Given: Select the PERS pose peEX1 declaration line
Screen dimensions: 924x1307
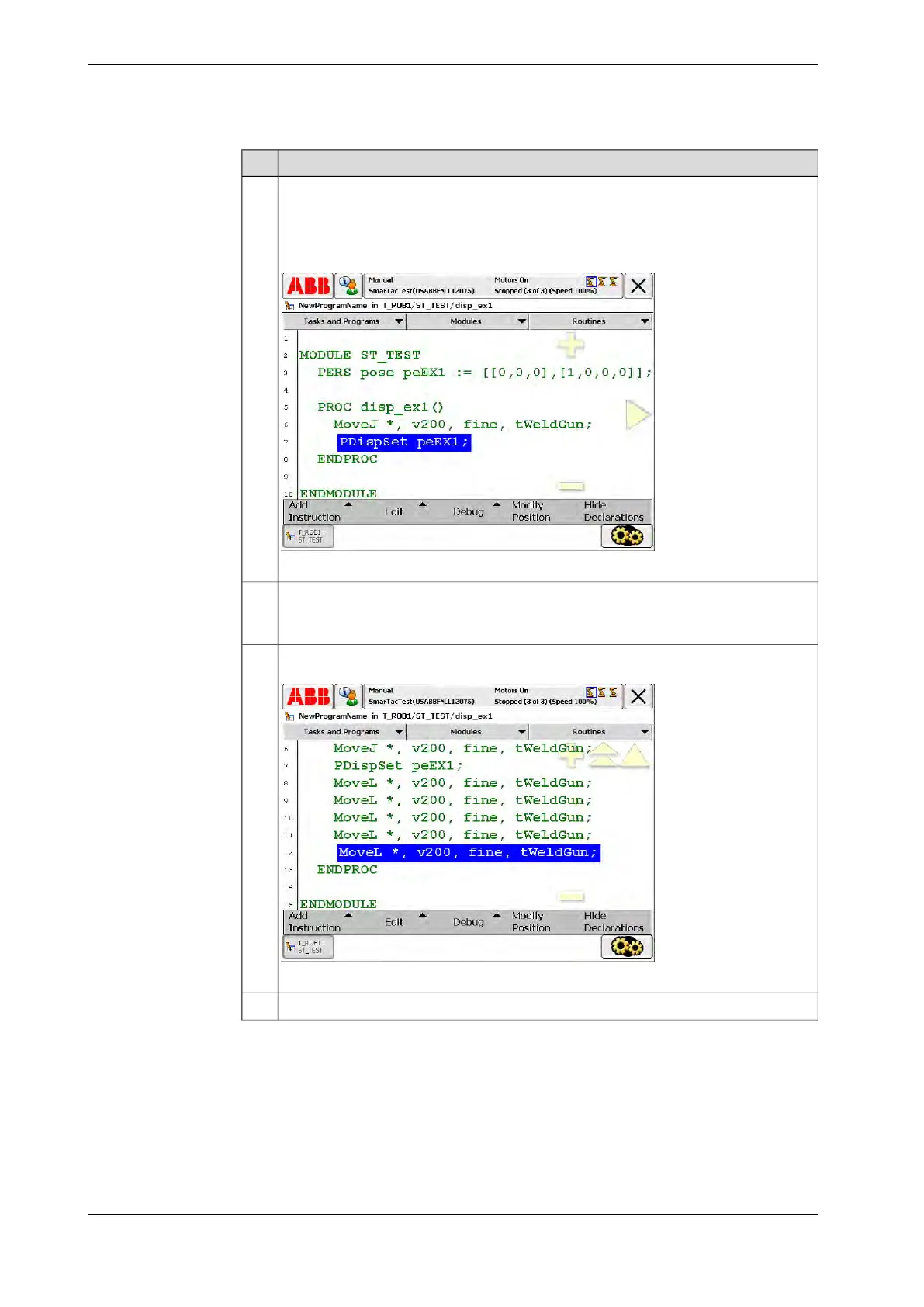Looking at the screenshot, I should [x=484, y=373].
